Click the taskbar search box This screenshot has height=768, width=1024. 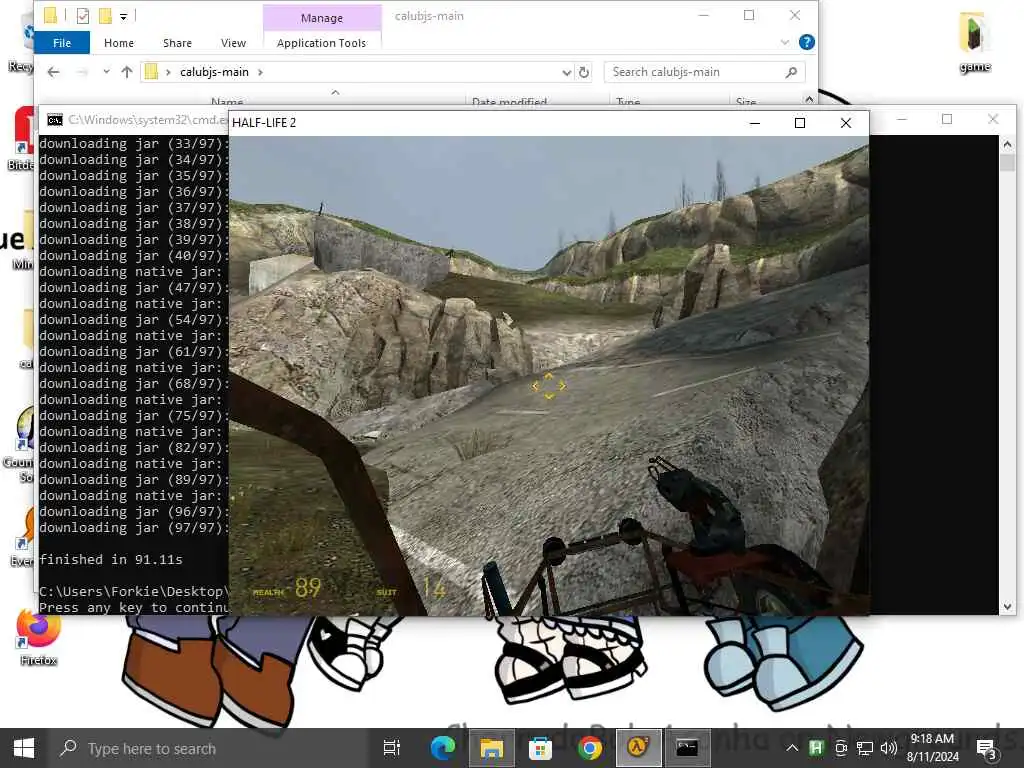point(208,748)
